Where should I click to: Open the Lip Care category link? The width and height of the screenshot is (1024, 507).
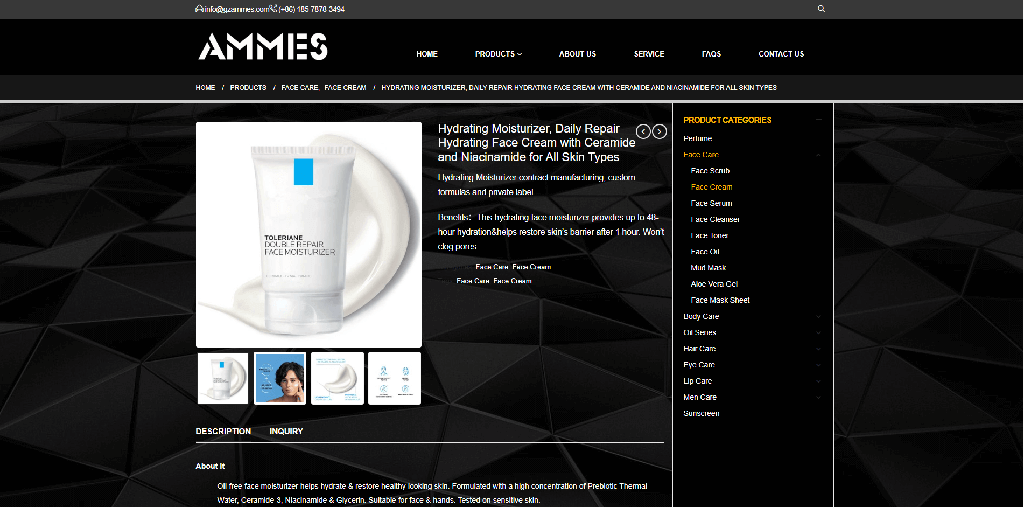(697, 382)
